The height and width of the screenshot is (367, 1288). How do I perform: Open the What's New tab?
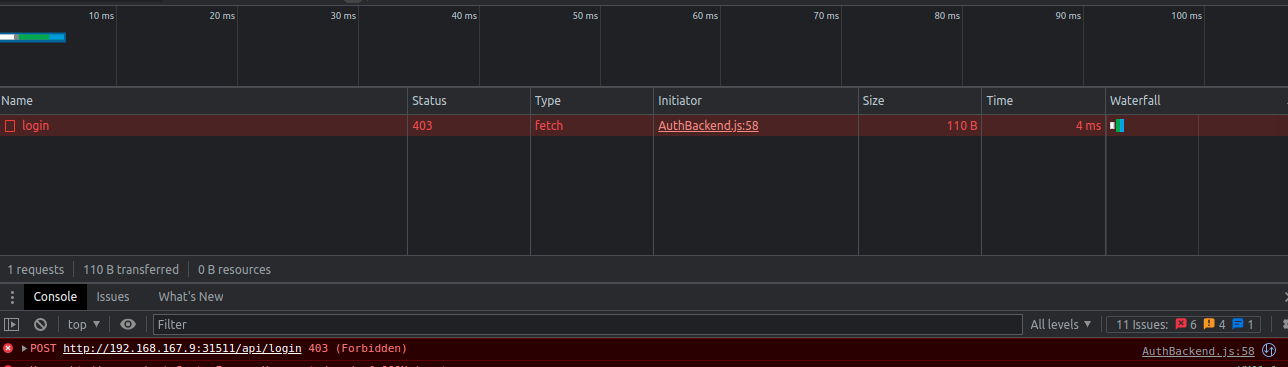(x=191, y=297)
